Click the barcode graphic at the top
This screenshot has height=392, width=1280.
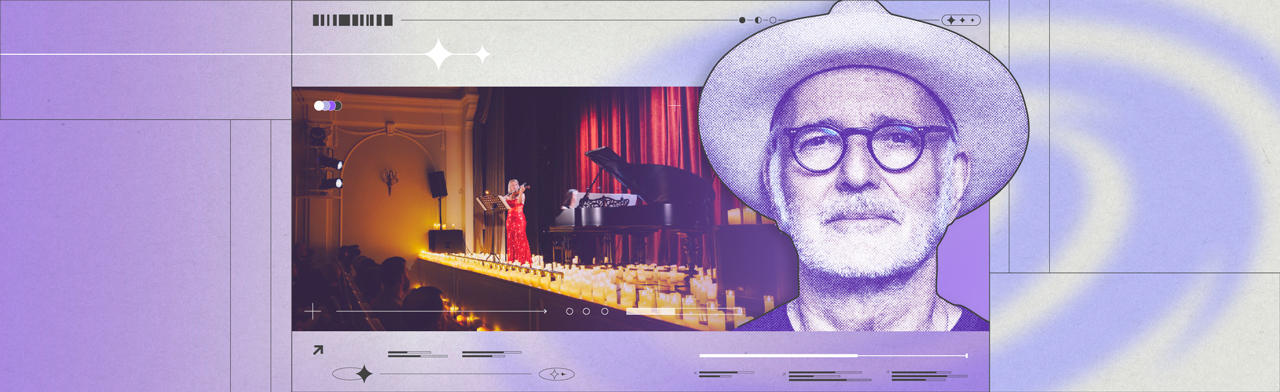click(x=353, y=20)
